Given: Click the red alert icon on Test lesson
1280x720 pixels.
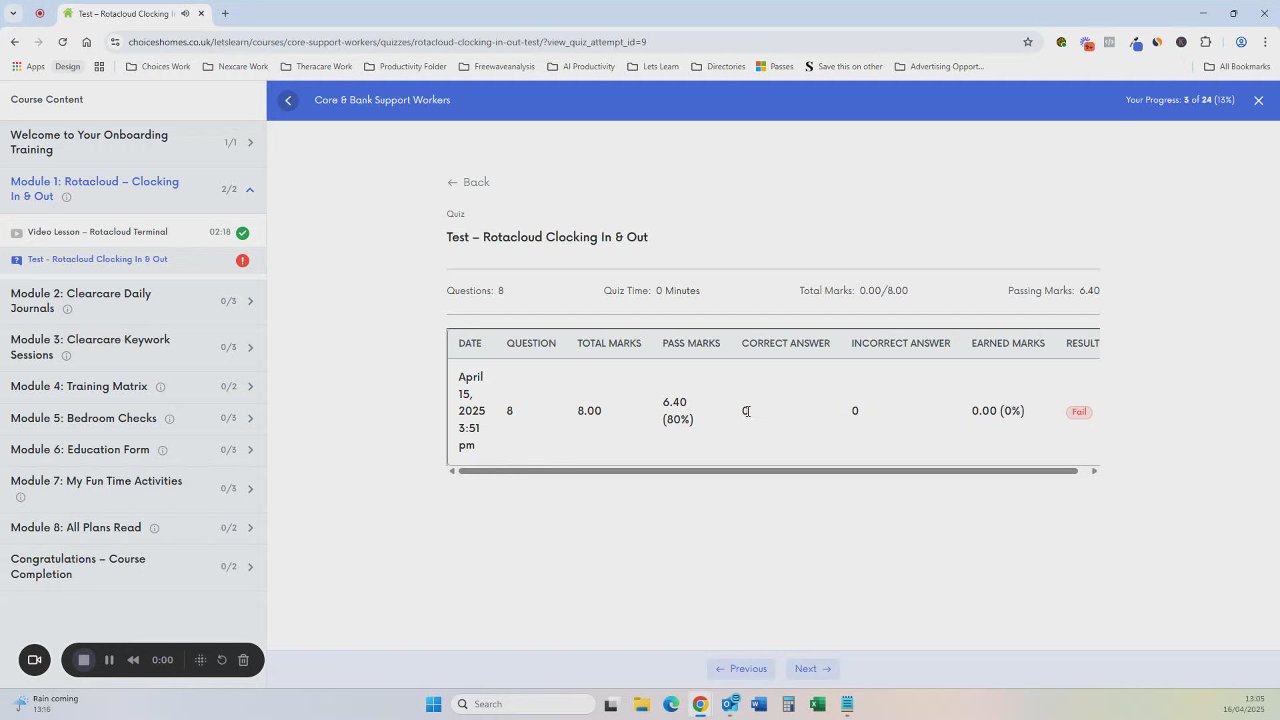Looking at the screenshot, I should coord(242,261).
